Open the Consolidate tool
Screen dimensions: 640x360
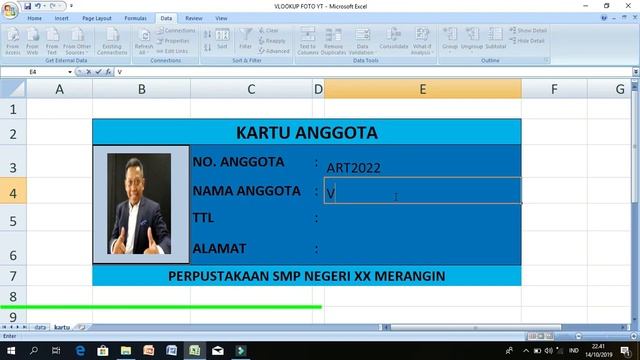coord(394,39)
